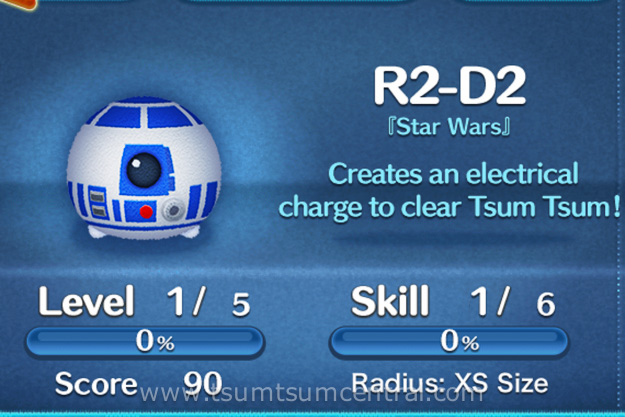Tap the R2-D2 Tsum Tsum plush image
This screenshot has height=417, width=625.
(x=143, y=168)
